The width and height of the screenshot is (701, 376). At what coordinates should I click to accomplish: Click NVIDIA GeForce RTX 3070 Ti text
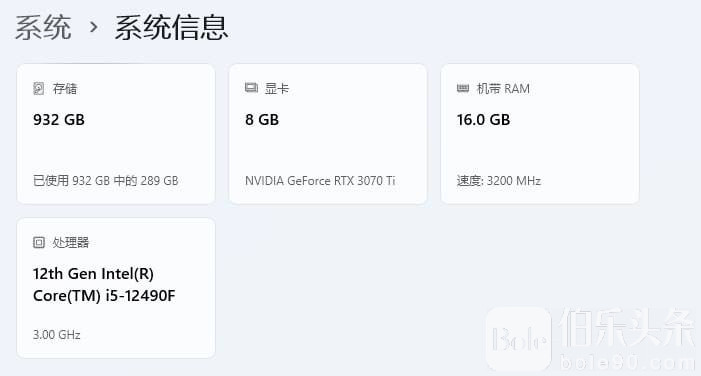tap(320, 181)
